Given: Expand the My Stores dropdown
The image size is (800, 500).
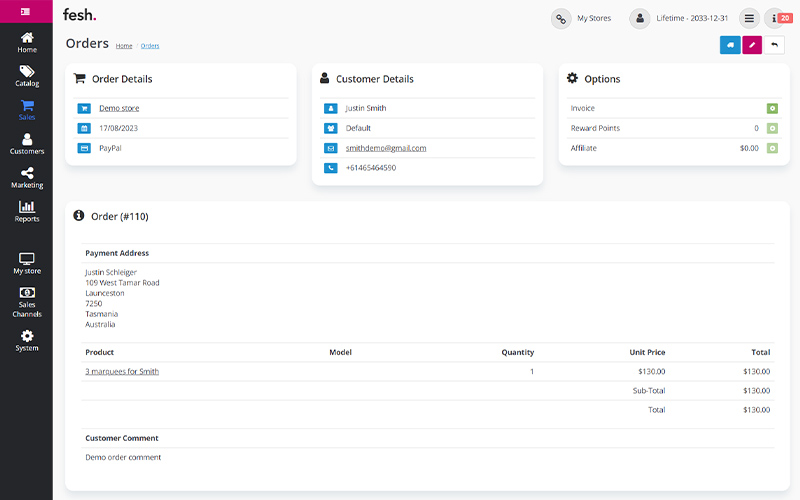Looking at the screenshot, I should pos(581,18).
